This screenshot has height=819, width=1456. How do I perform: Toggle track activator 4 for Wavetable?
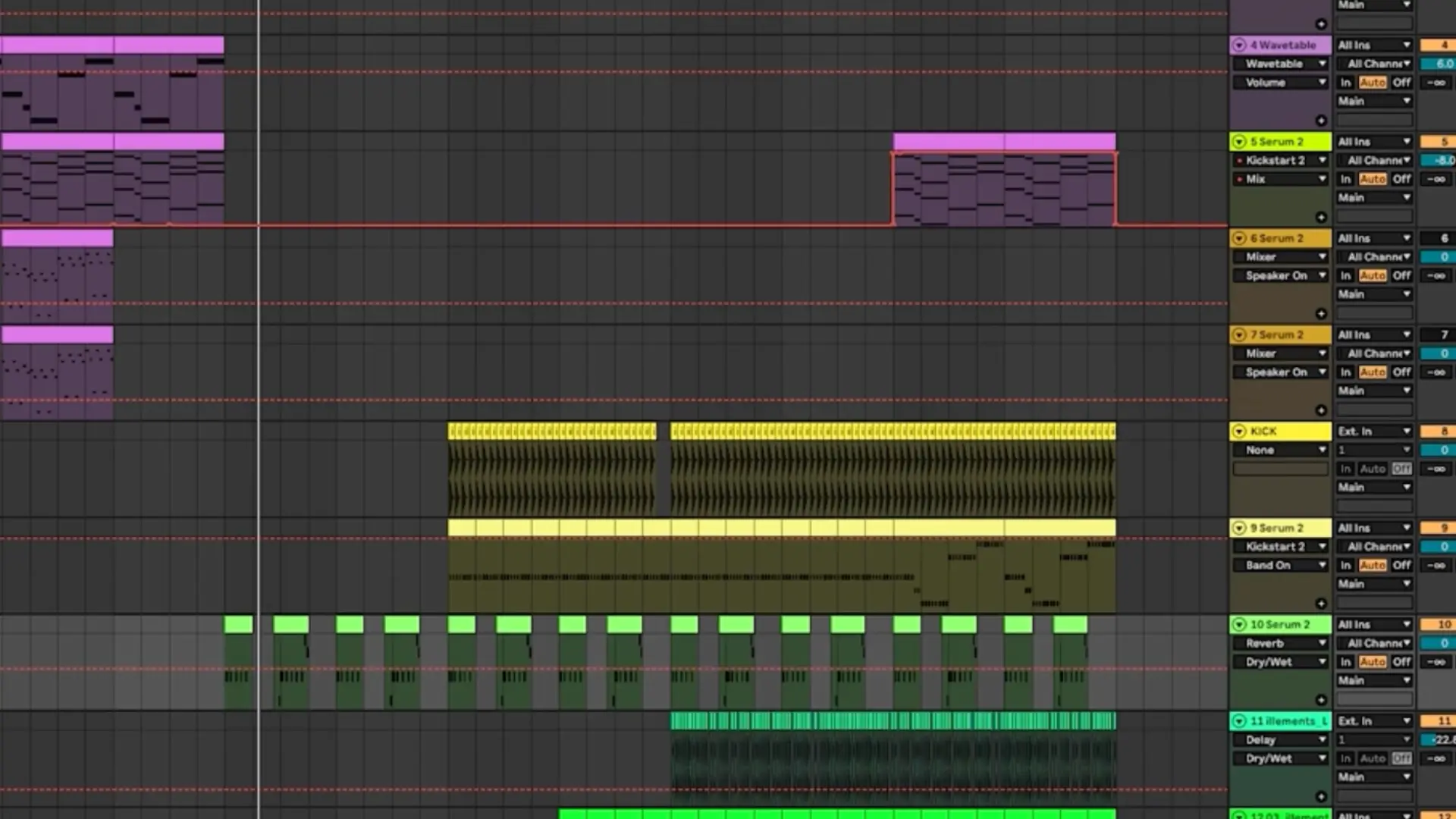coord(1438,45)
